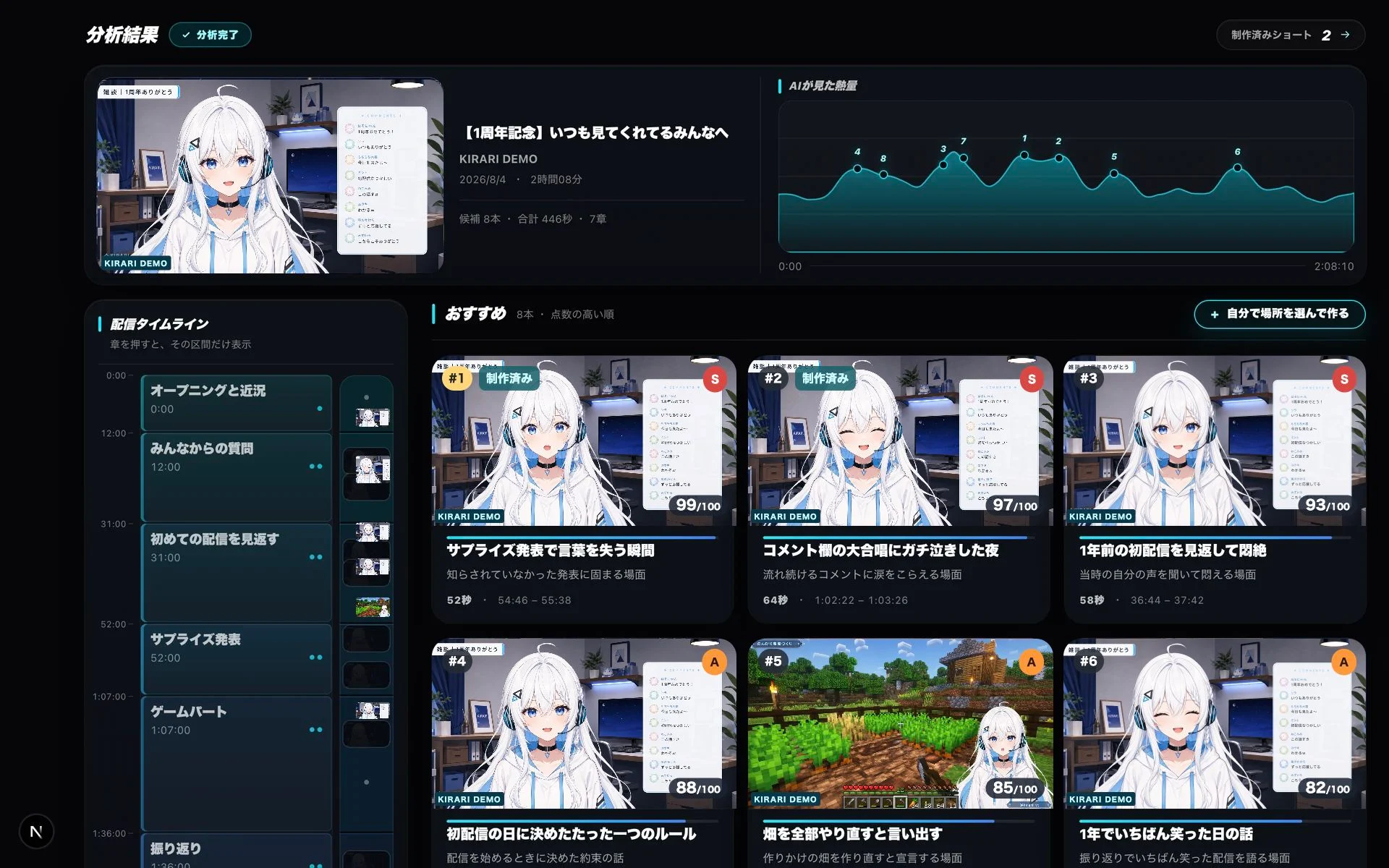This screenshot has width=1389, height=868.
Task: Click the S rank badge on card #2
Action: pos(1032,379)
